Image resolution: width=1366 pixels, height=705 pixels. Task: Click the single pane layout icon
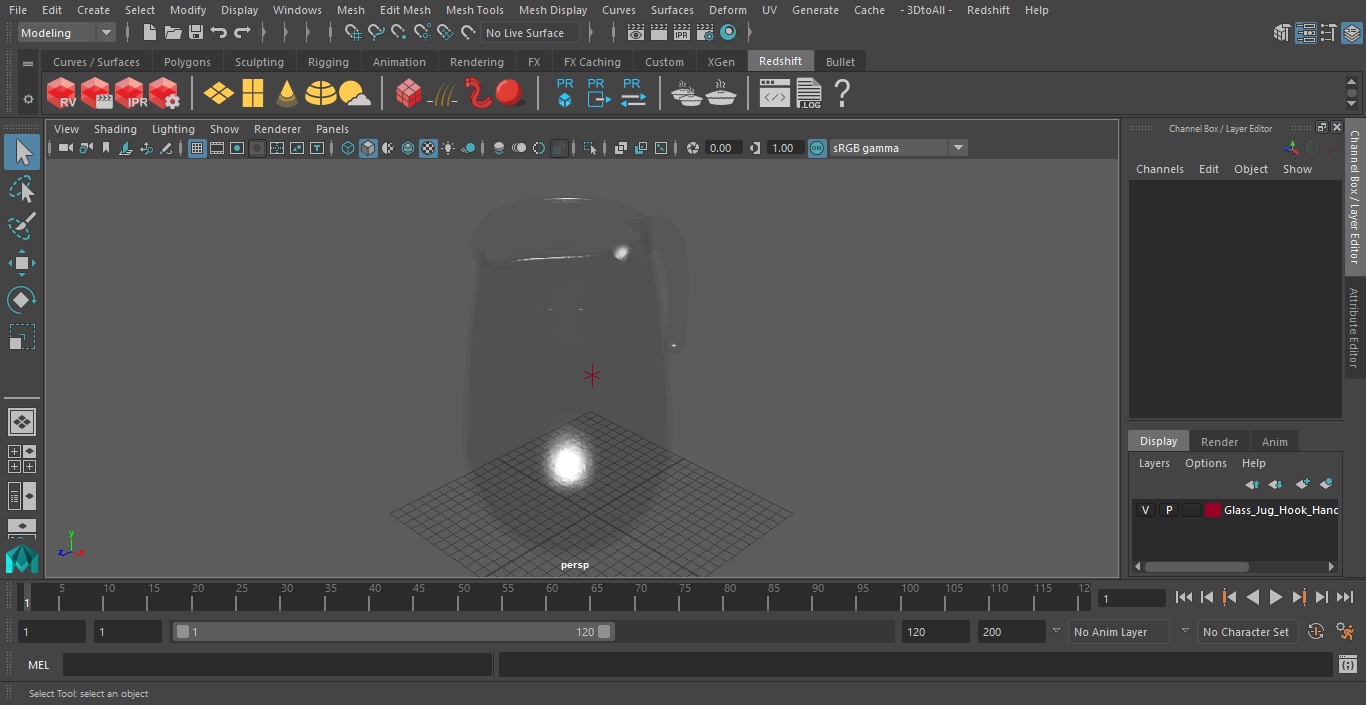[x=21, y=422]
